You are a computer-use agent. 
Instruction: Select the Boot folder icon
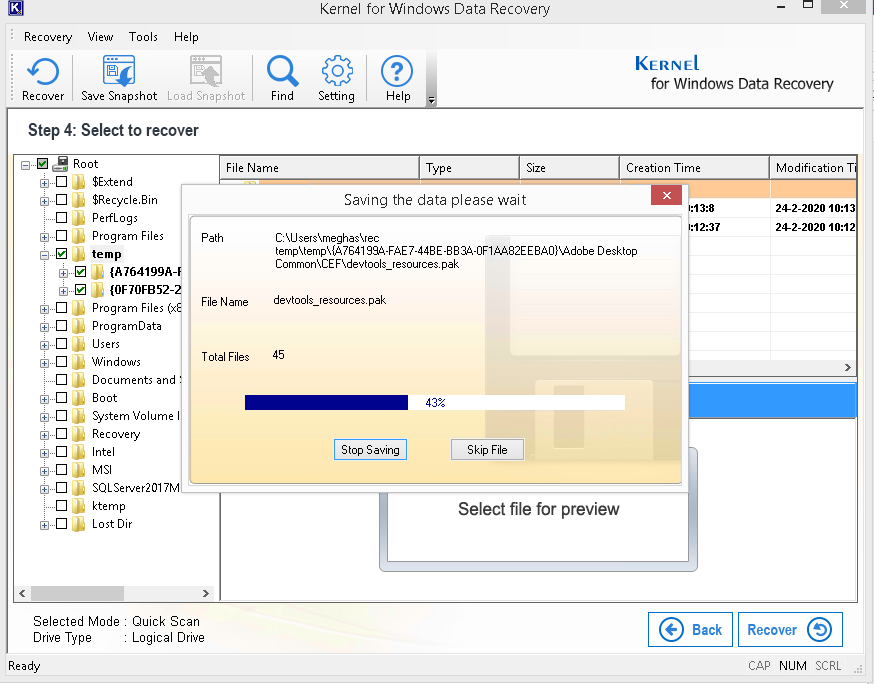click(x=79, y=397)
